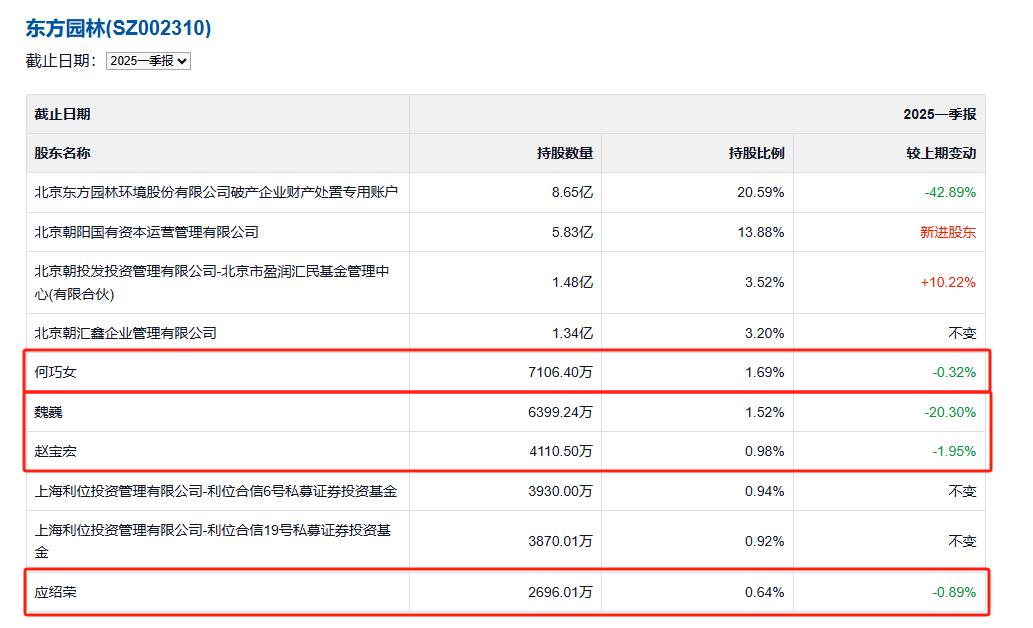
Task: Click the 5.83亿 holding amount
Action: point(572,233)
